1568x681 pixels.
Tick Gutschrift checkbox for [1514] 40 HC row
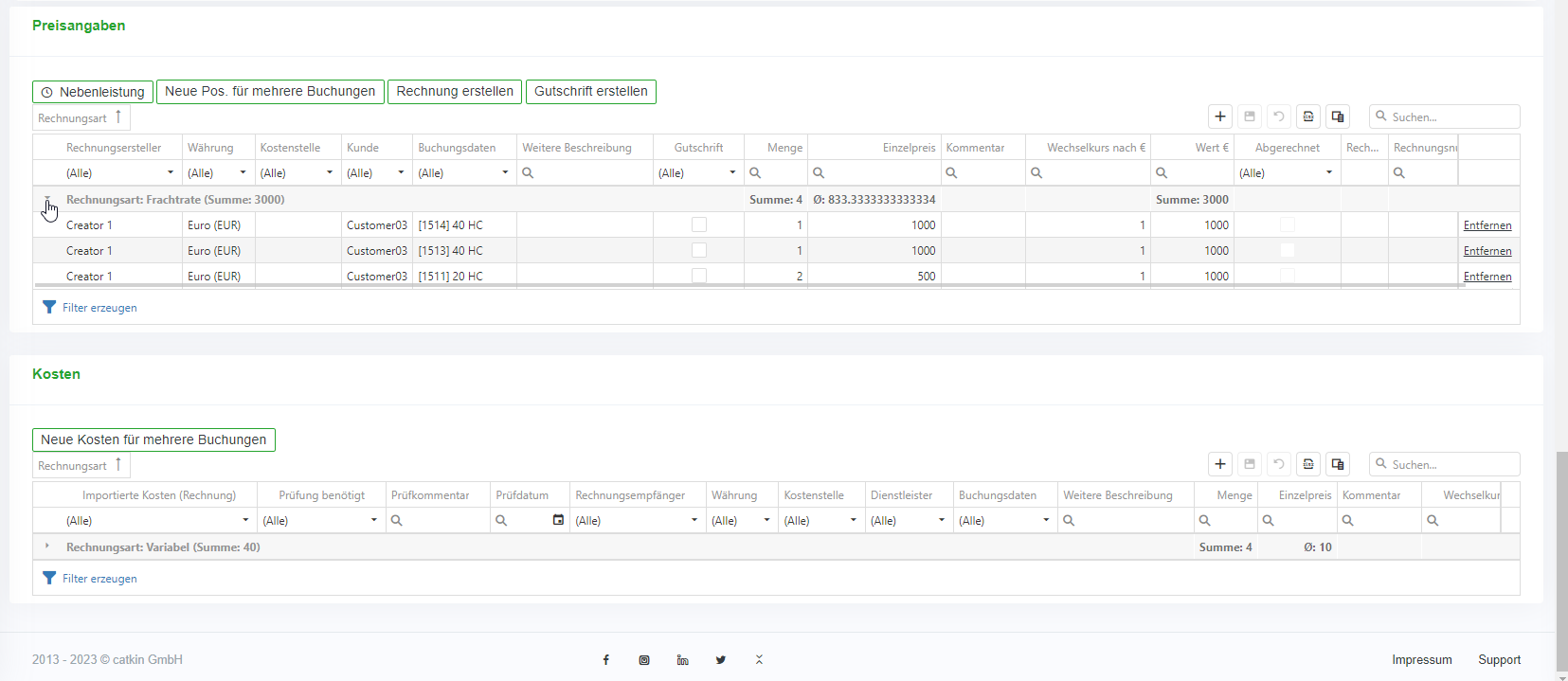[699, 225]
